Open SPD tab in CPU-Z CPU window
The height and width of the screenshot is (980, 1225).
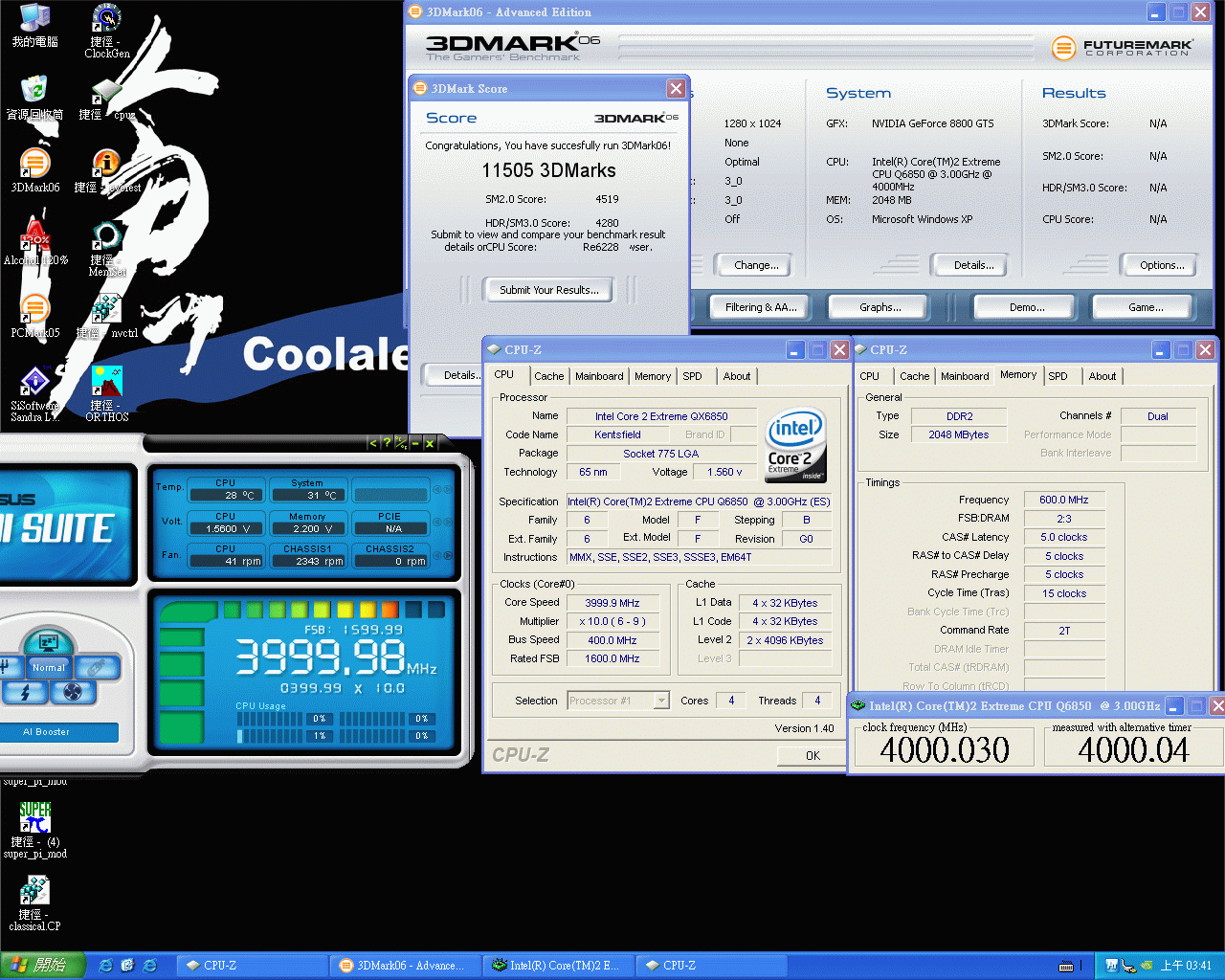[x=692, y=376]
